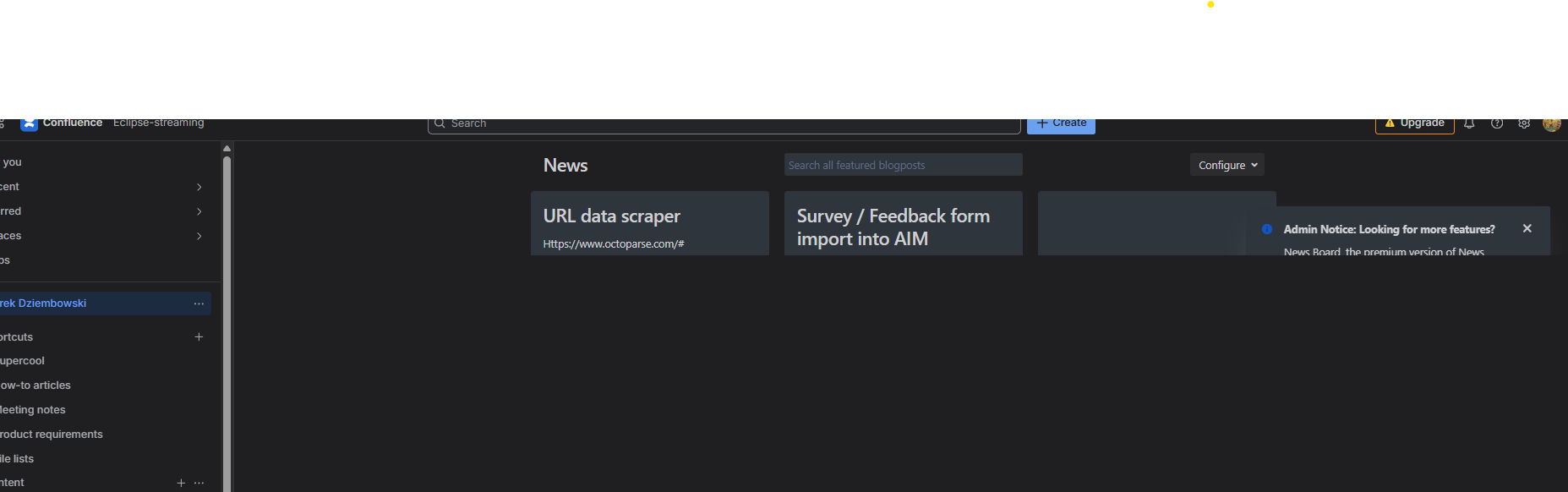Open the notifications bell icon
The height and width of the screenshot is (492, 1568).
[x=1469, y=123]
